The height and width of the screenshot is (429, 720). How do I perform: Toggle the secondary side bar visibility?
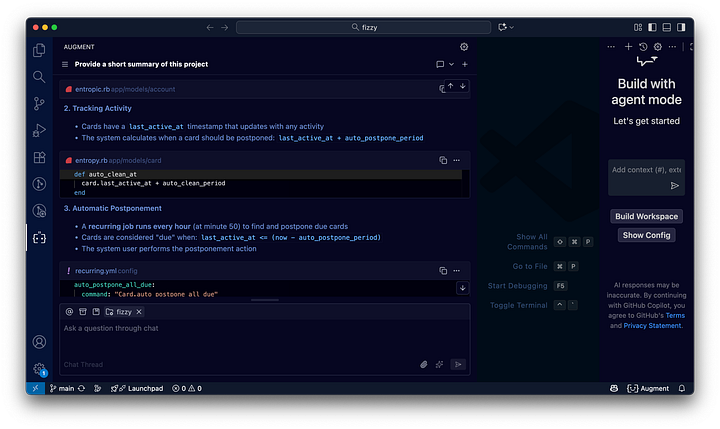pyautogui.click(x=681, y=28)
